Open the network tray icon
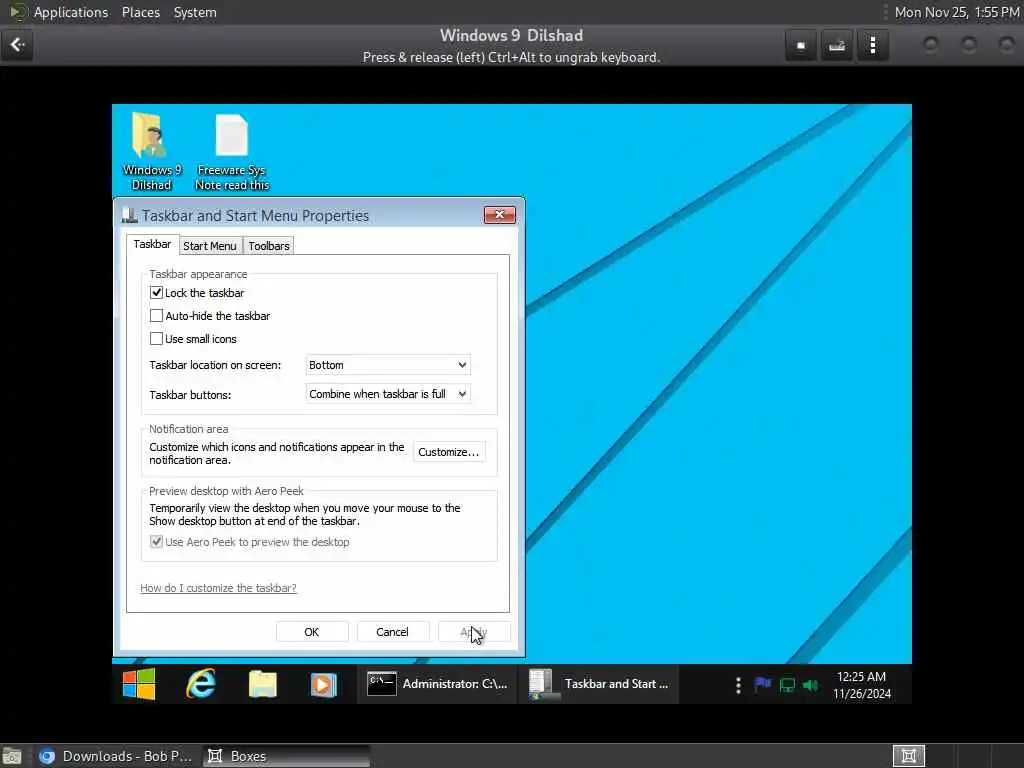Image resolution: width=1024 pixels, height=768 pixels. pos(787,685)
